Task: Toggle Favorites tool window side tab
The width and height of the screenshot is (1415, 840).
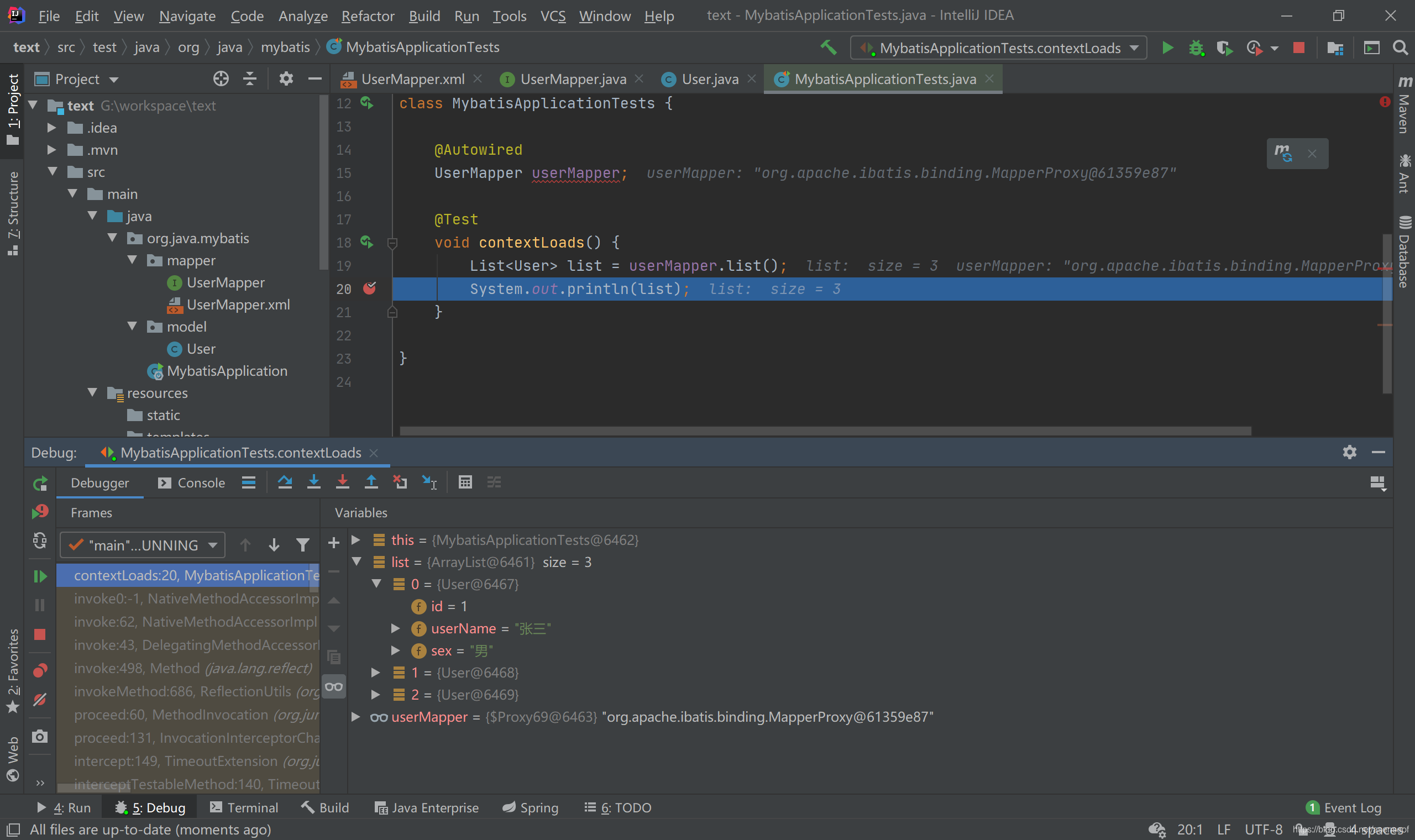Action: (x=13, y=671)
